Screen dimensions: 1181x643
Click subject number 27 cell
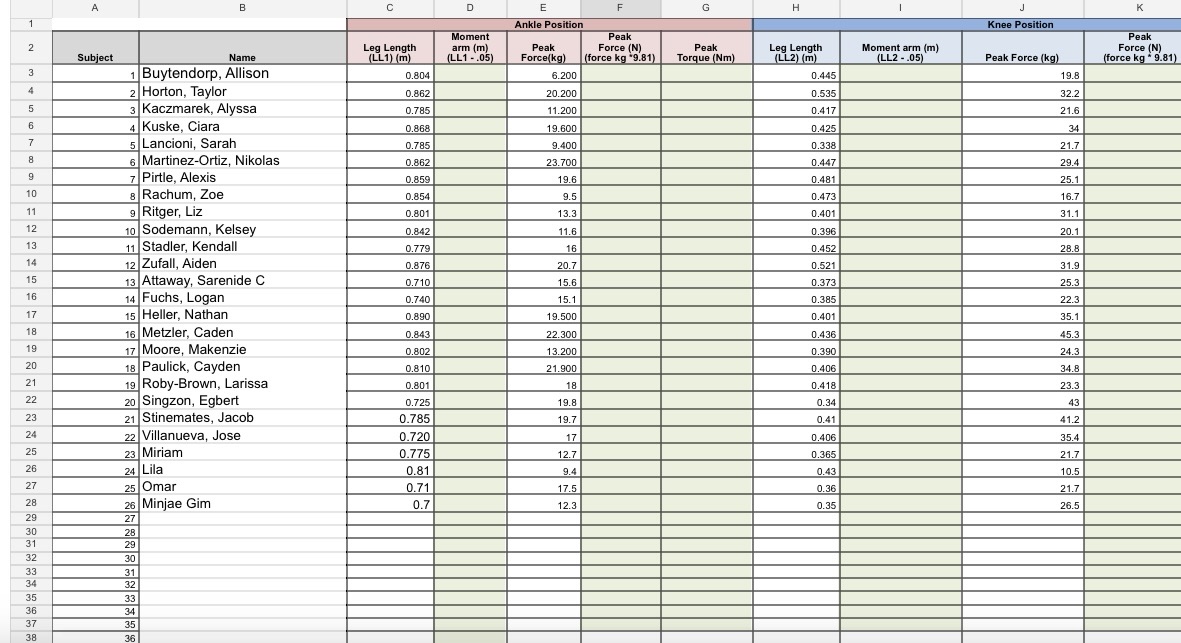coord(95,518)
